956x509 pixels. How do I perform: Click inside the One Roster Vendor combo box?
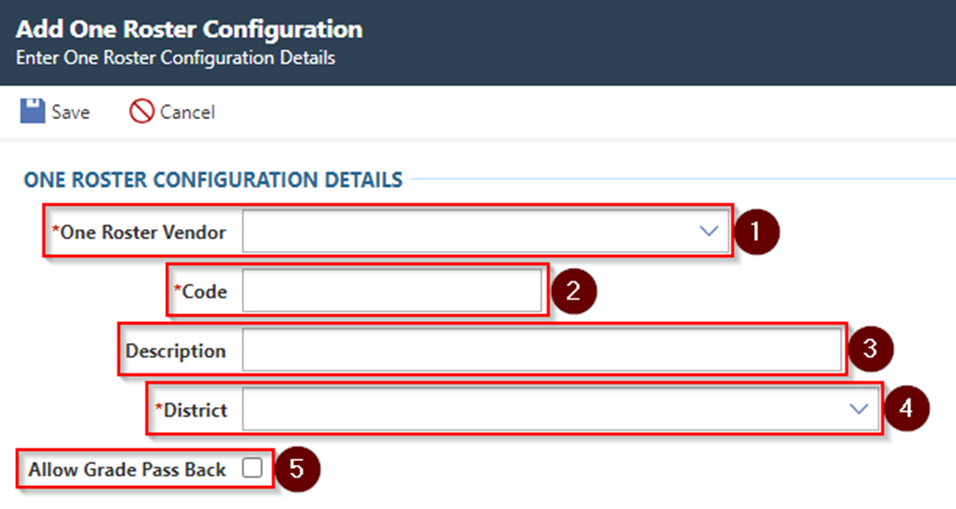(485, 231)
